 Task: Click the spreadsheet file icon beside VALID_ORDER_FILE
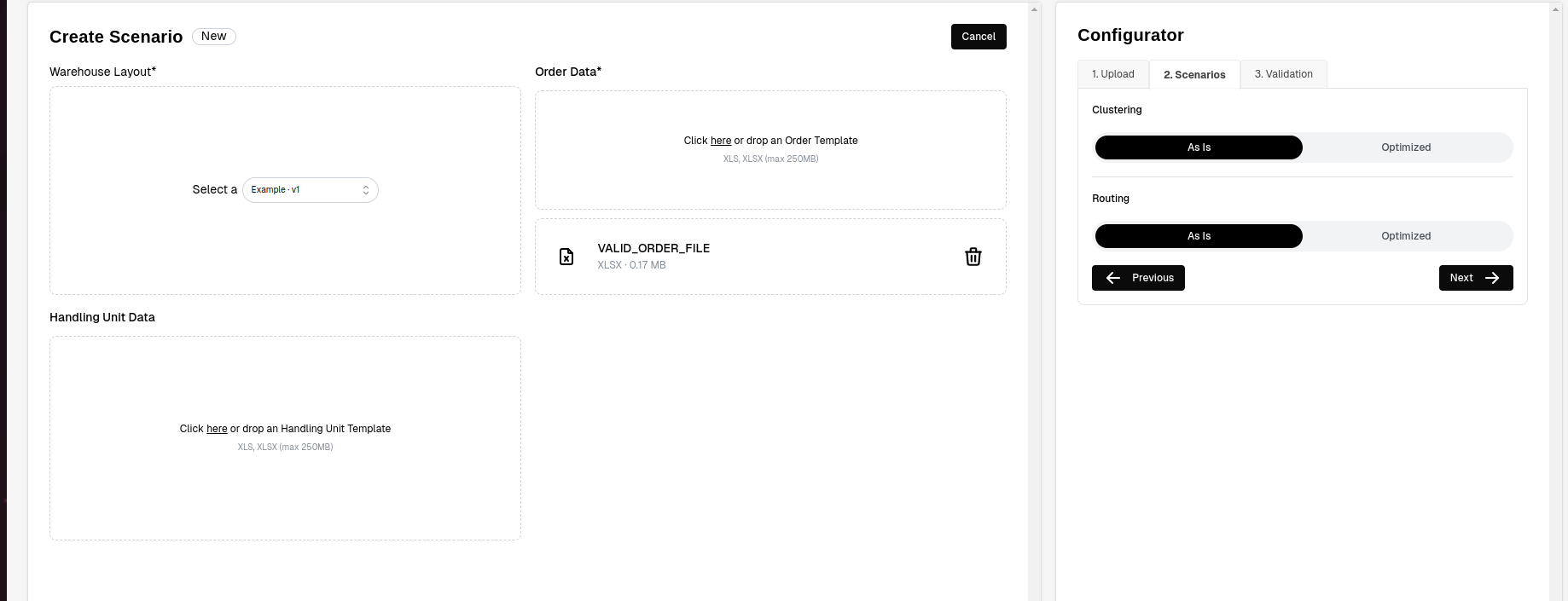566,257
